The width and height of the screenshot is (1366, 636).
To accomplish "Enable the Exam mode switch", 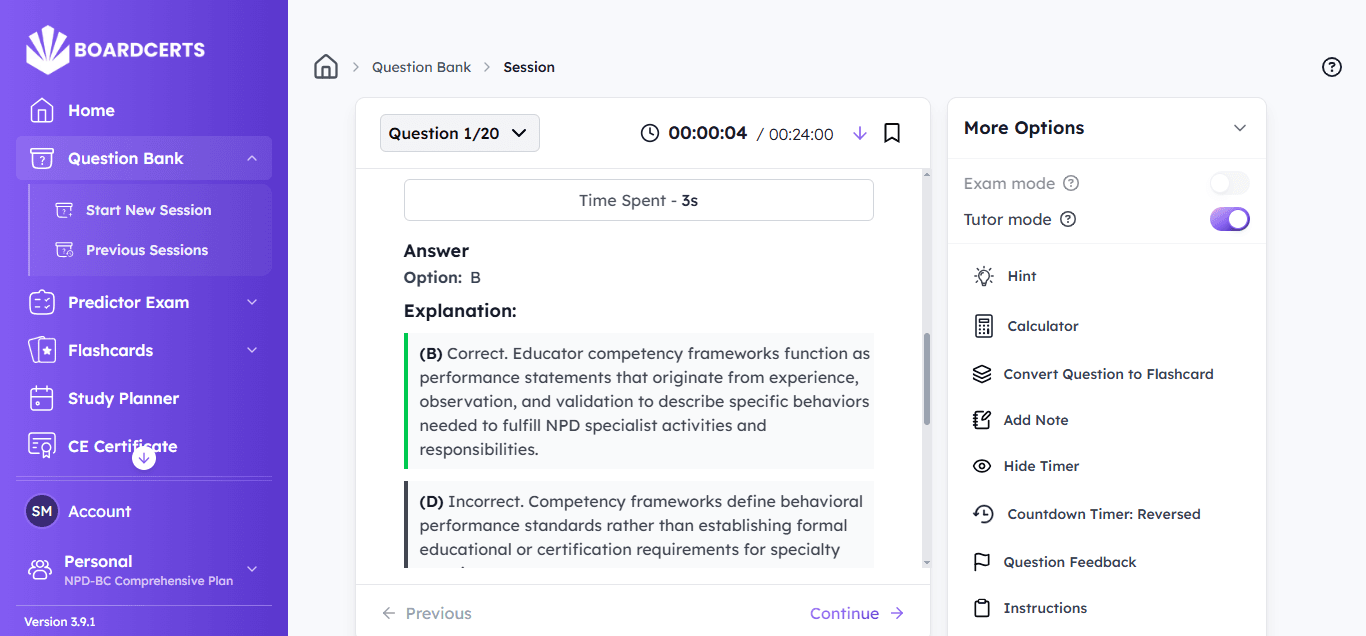I will (1229, 183).
